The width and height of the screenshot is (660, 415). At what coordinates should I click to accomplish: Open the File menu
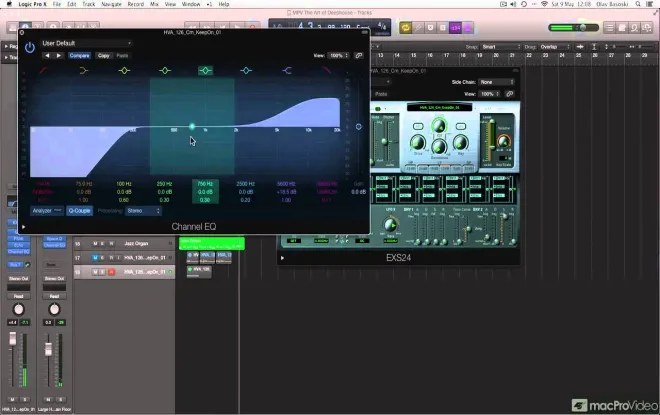(x=56, y=4)
